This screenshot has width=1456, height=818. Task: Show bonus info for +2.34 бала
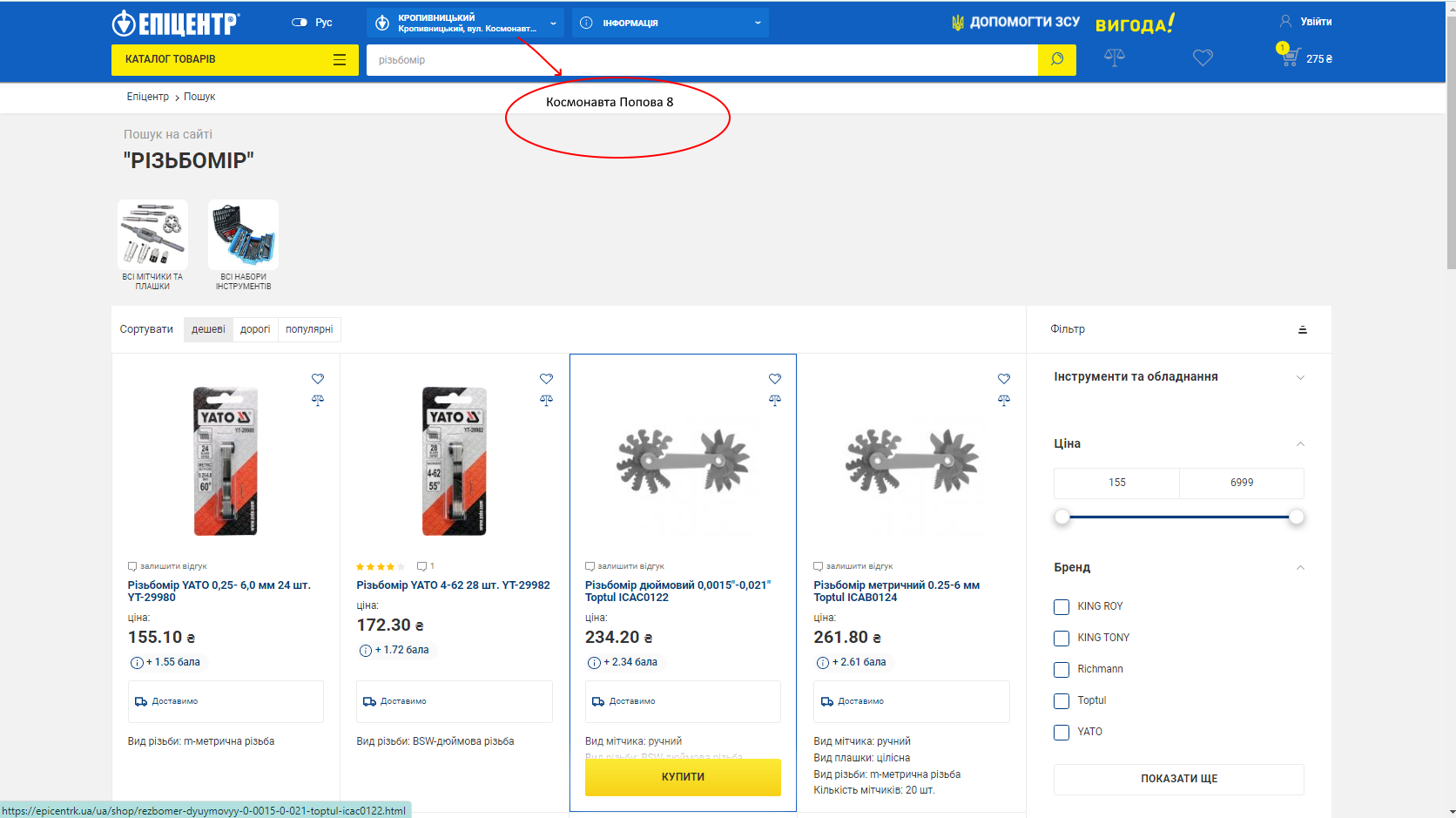click(x=594, y=663)
